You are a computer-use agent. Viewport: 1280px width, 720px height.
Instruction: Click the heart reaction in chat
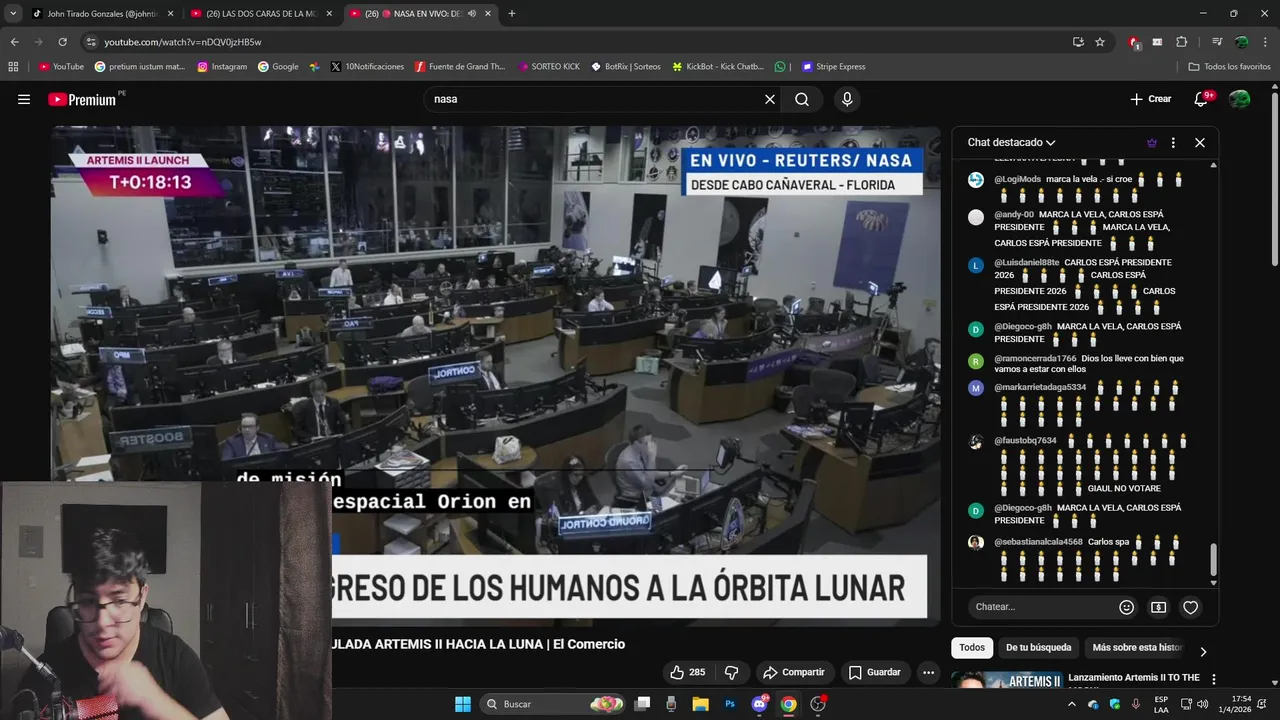[1190, 607]
